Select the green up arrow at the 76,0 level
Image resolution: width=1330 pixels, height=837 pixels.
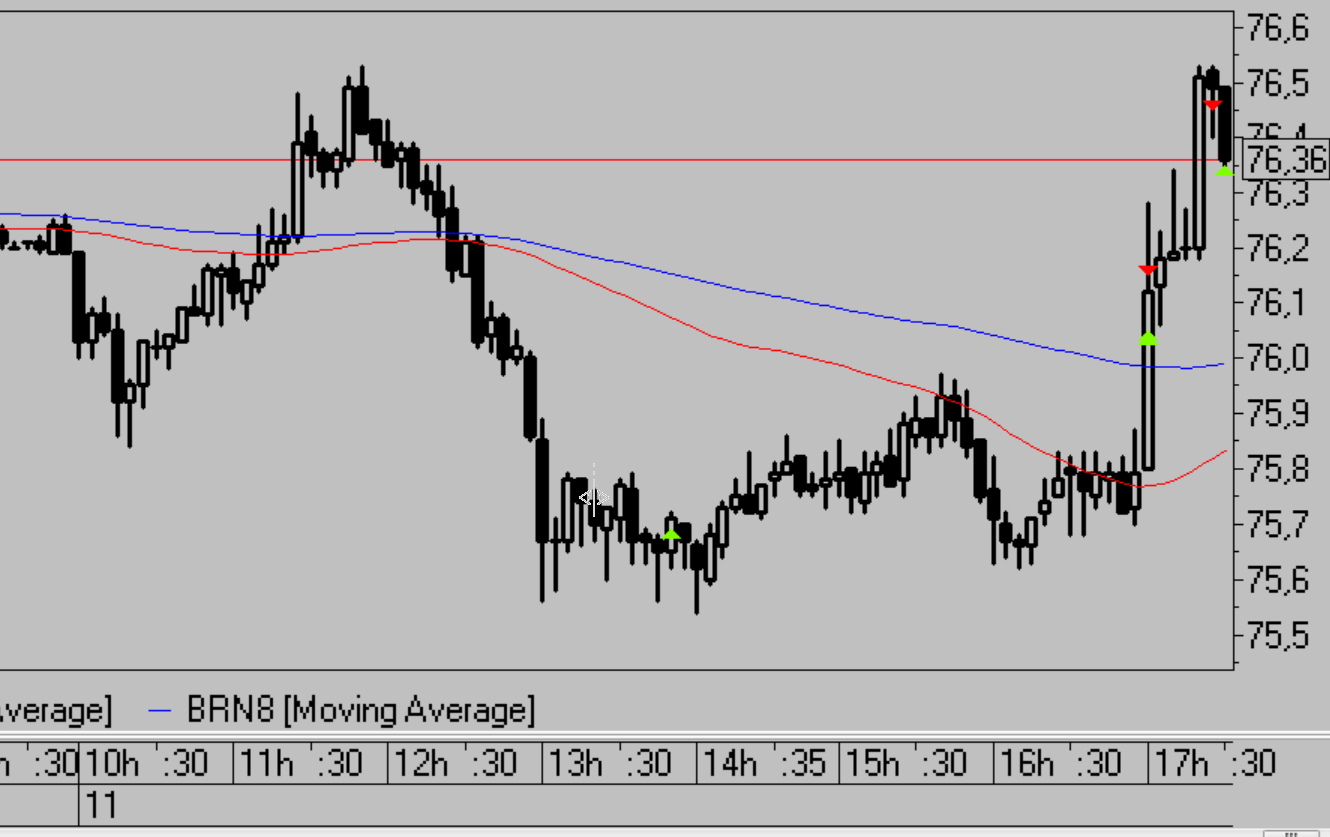1148,338
